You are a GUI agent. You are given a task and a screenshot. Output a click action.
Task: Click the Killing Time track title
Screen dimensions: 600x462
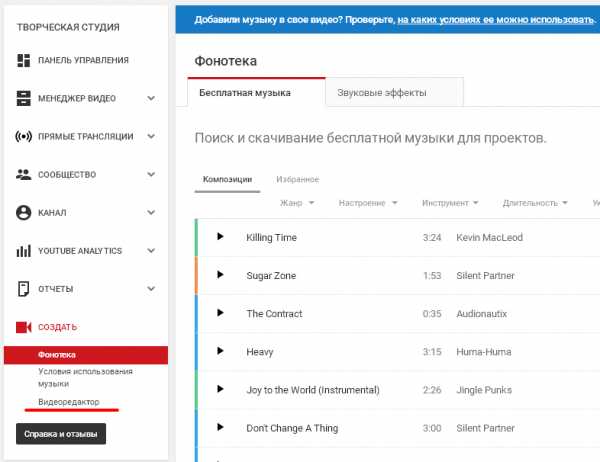pos(271,237)
